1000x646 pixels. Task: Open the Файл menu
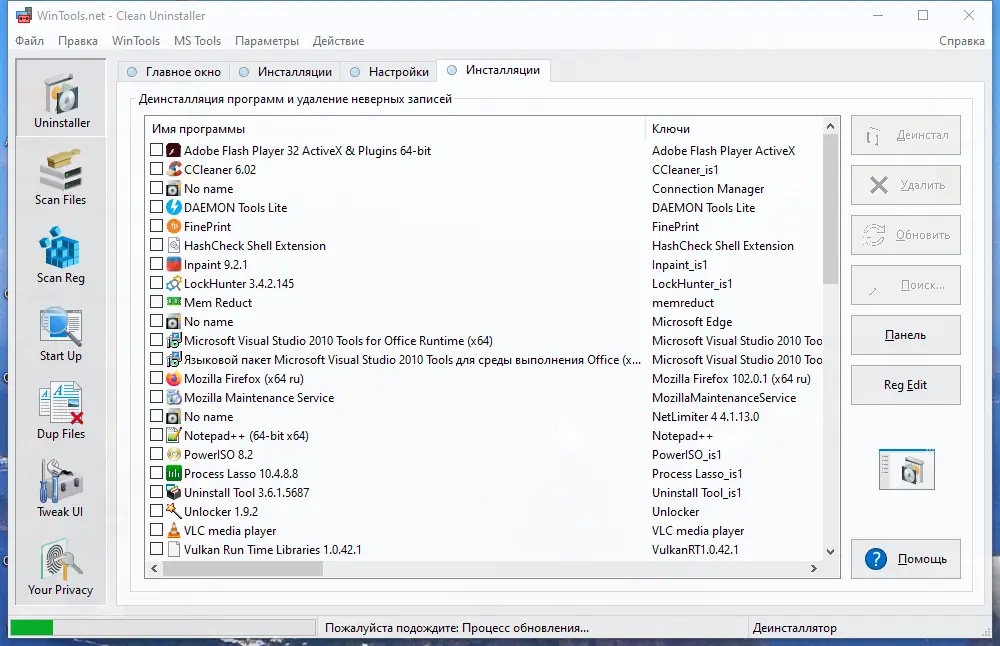point(29,41)
